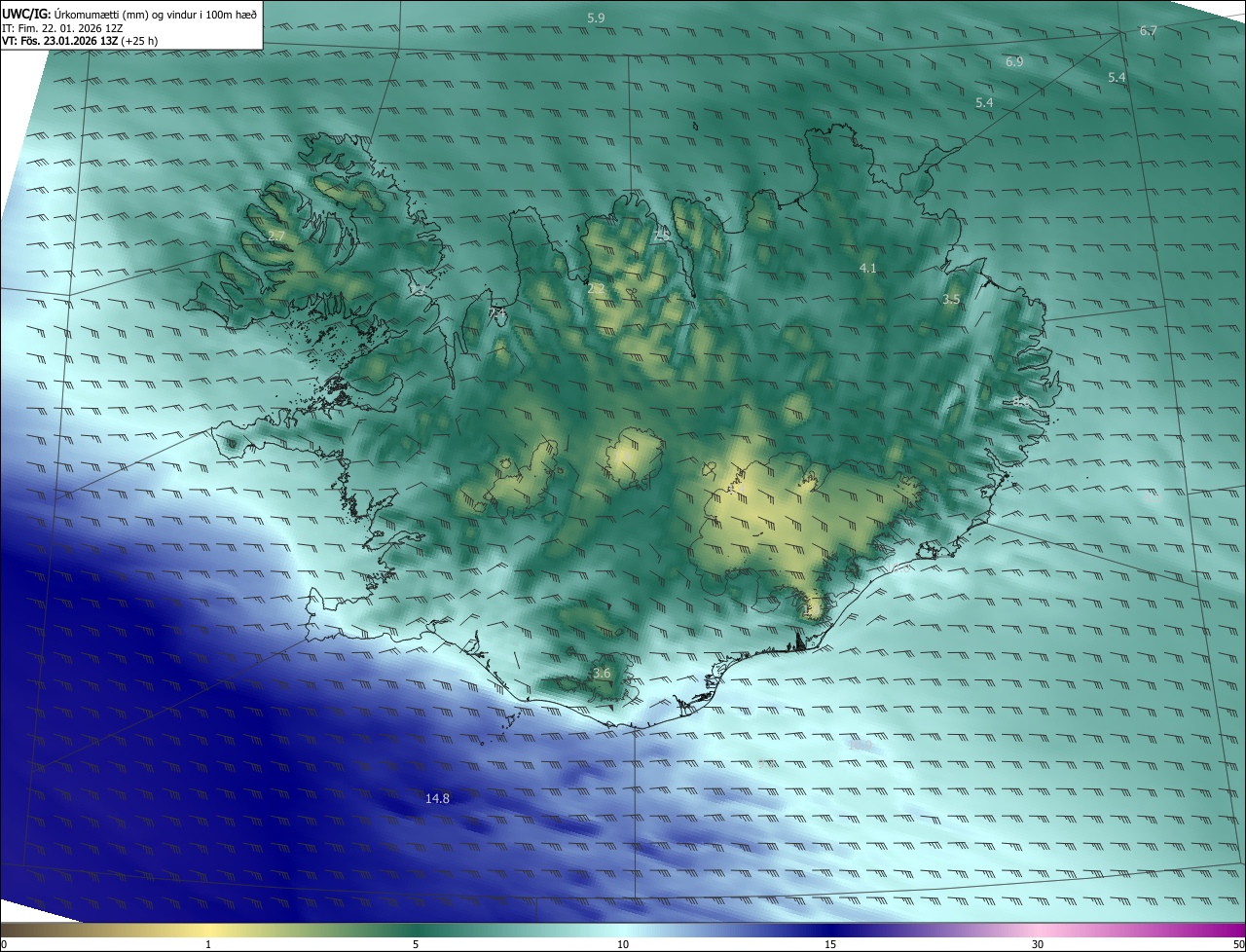The height and width of the screenshot is (952, 1246).
Task: Click the 4.1 value label
Action: (867, 268)
